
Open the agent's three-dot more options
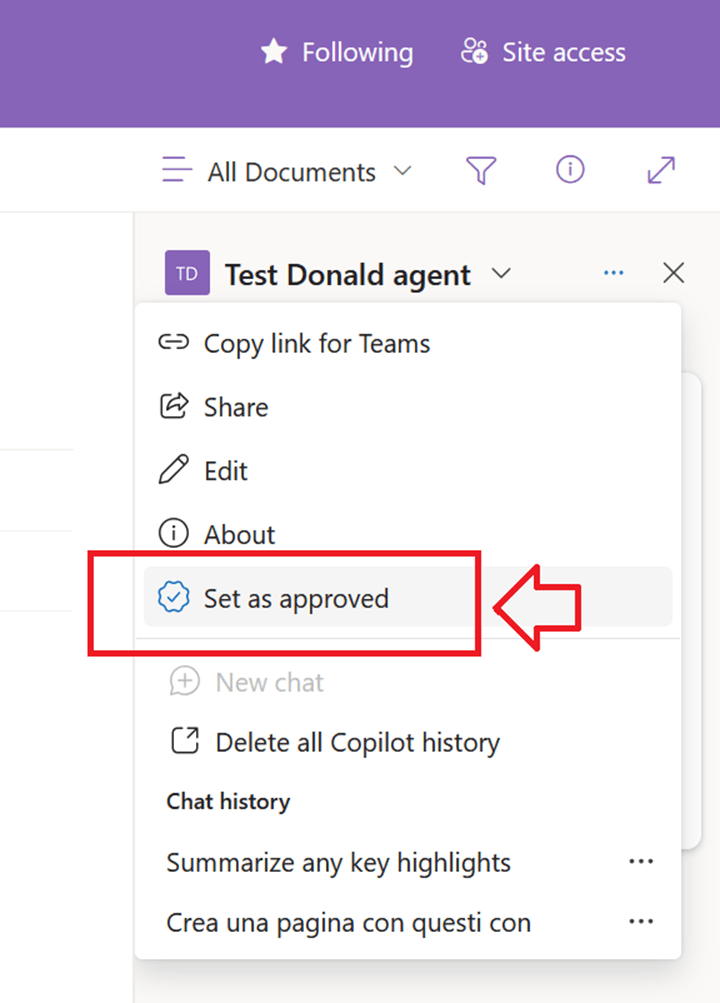pos(614,273)
